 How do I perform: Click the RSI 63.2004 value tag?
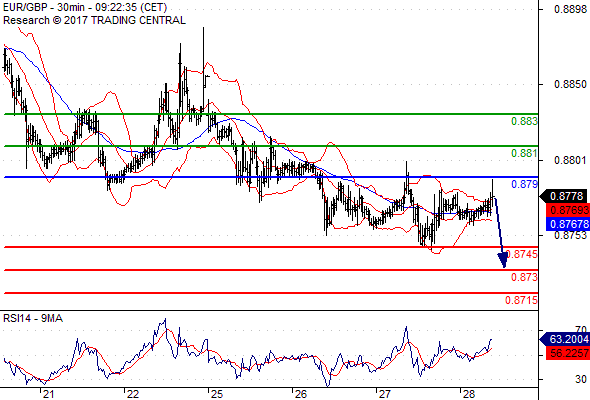(564, 339)
